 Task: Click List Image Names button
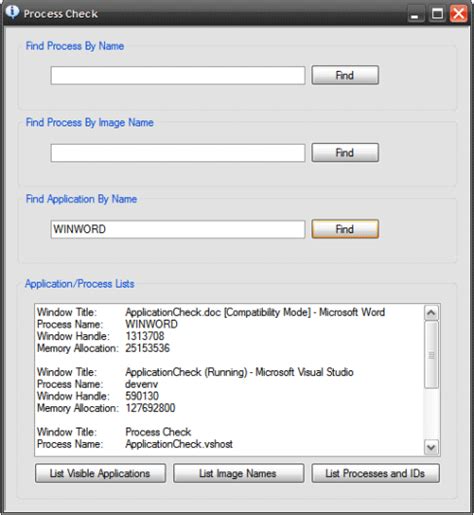[x=238, y=473]
